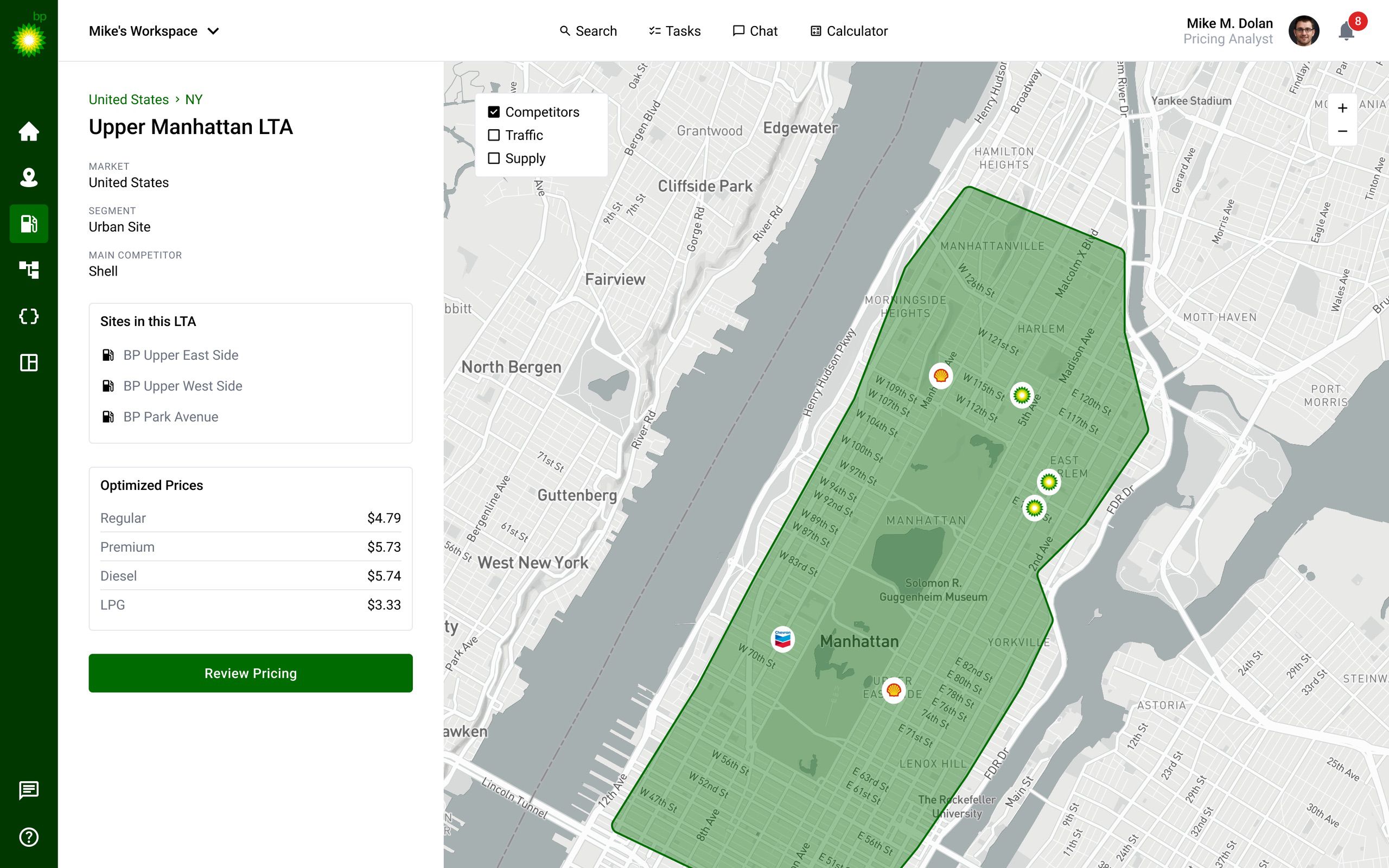Click the Diesel price $5.74
Screen dimensions: 1389x868
tap(384, 576)
